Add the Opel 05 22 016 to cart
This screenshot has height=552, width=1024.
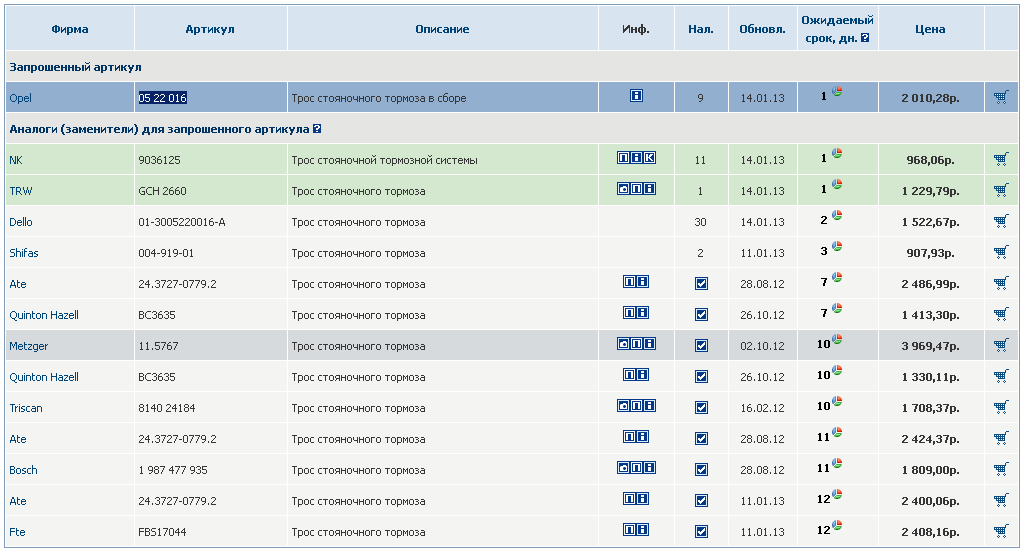click(x=1001, y=97)
